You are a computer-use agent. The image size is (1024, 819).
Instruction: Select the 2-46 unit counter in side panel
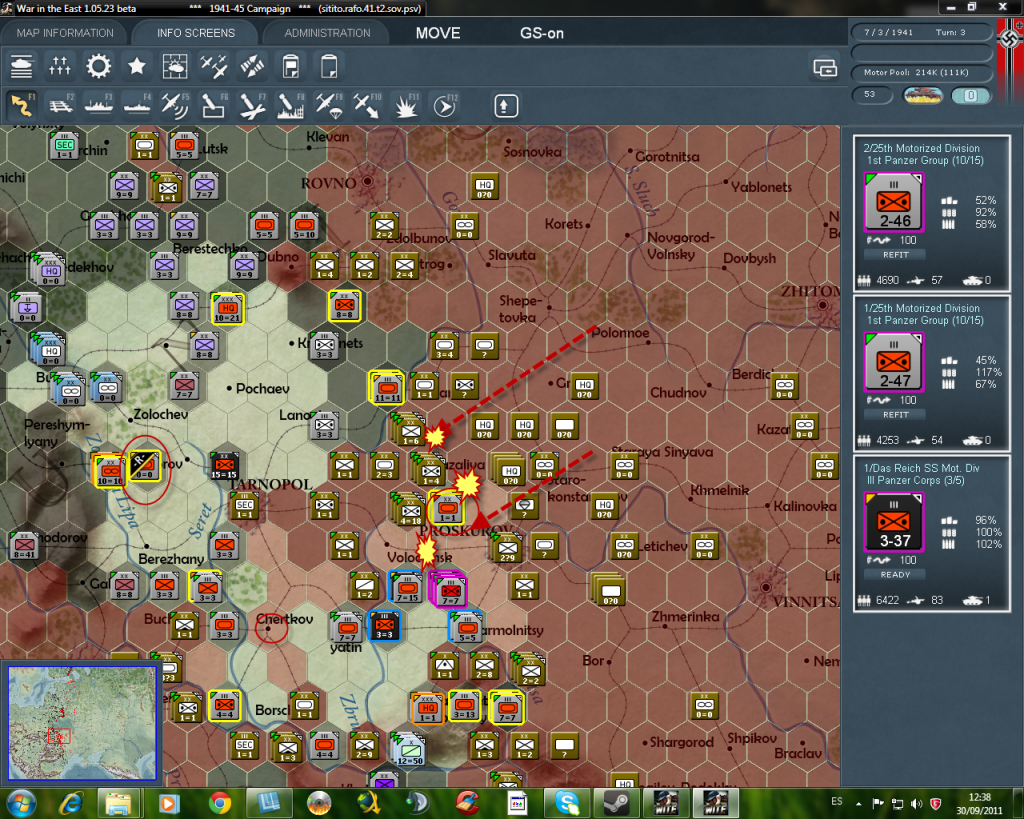894,202
